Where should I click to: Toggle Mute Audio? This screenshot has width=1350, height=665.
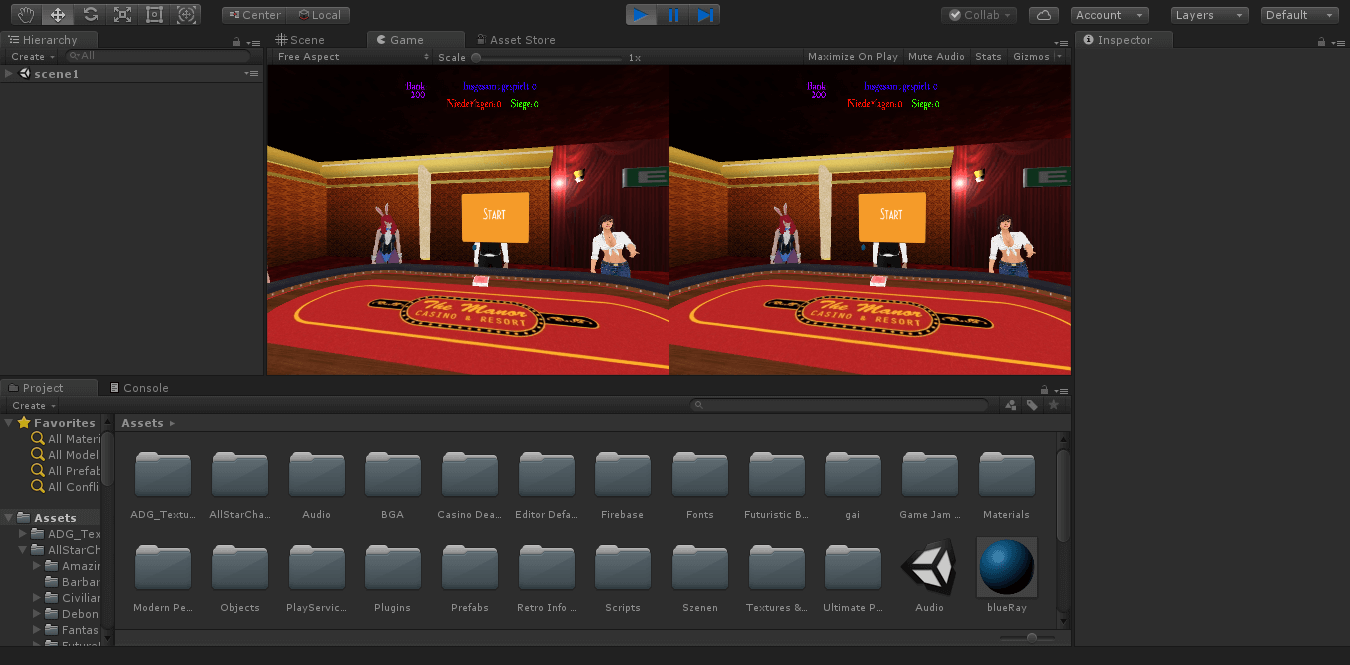pos(936,57)
